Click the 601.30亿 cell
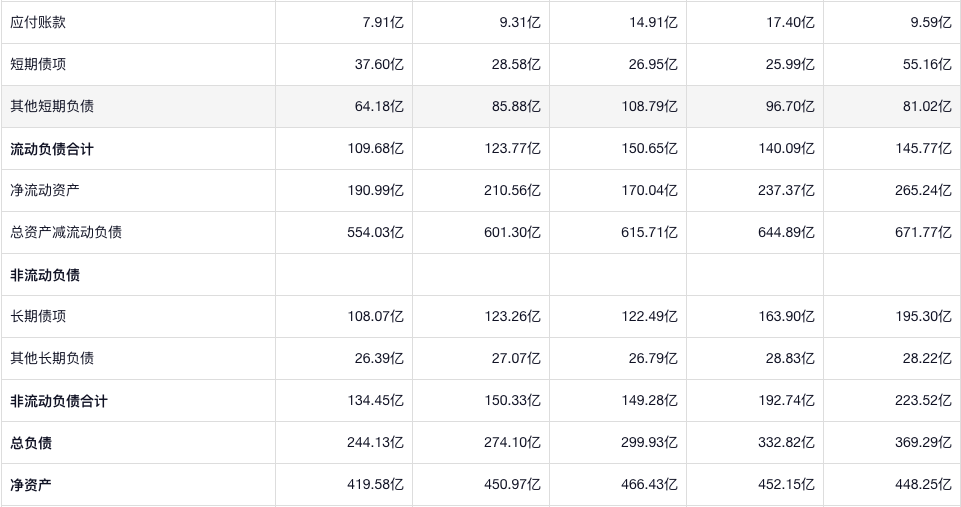Viewport: 961px width, 507px height. 512,232
